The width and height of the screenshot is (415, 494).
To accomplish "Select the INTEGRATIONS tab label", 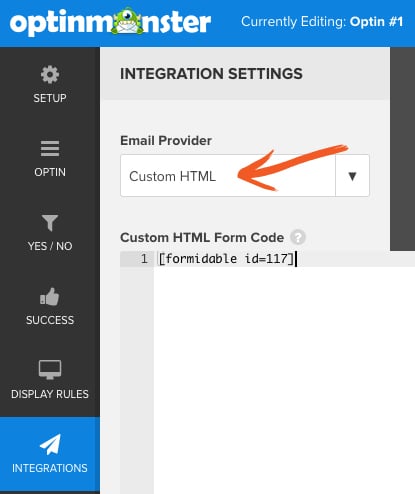I will (50, 468).
